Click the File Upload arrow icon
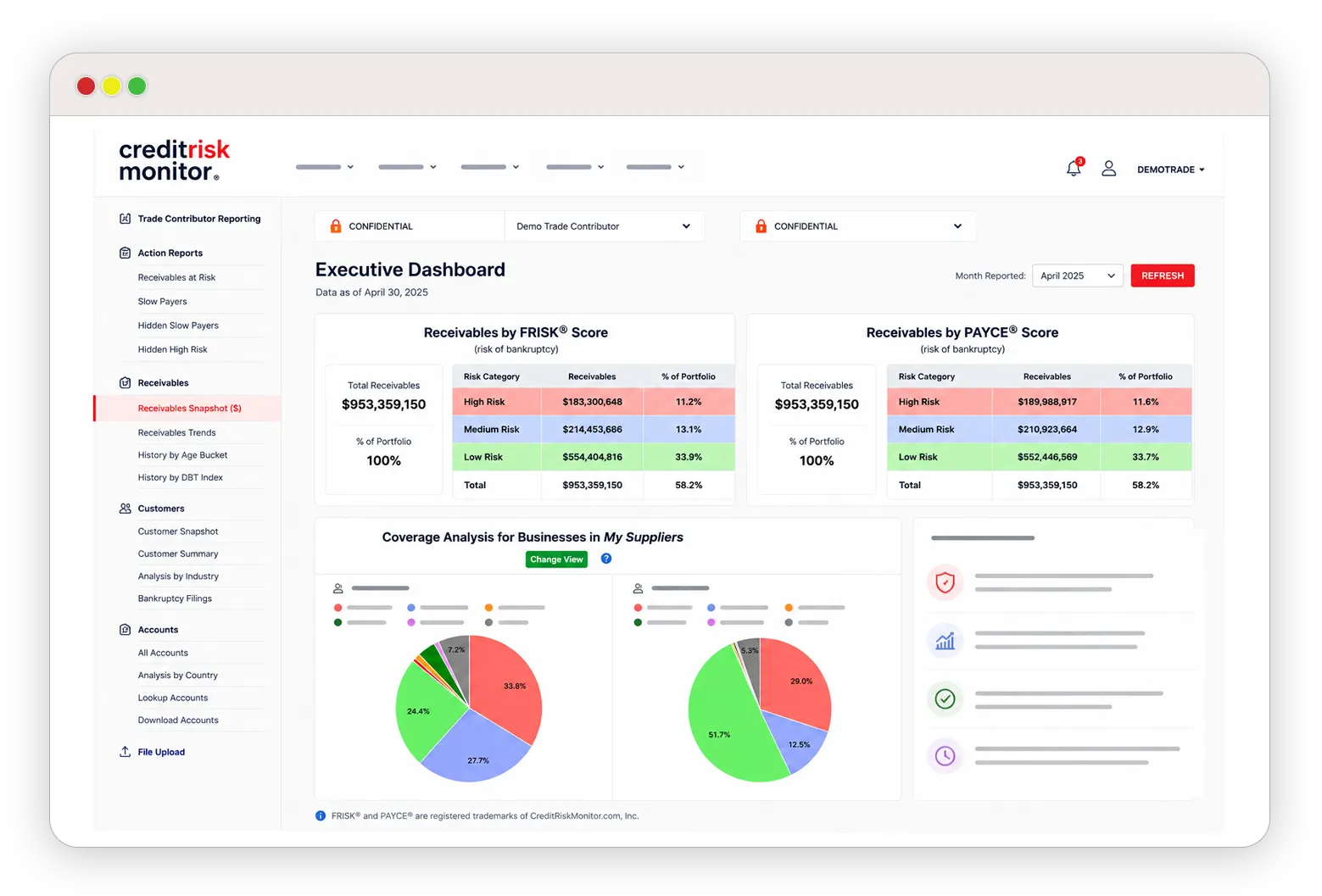 click(x=125, y=752)
